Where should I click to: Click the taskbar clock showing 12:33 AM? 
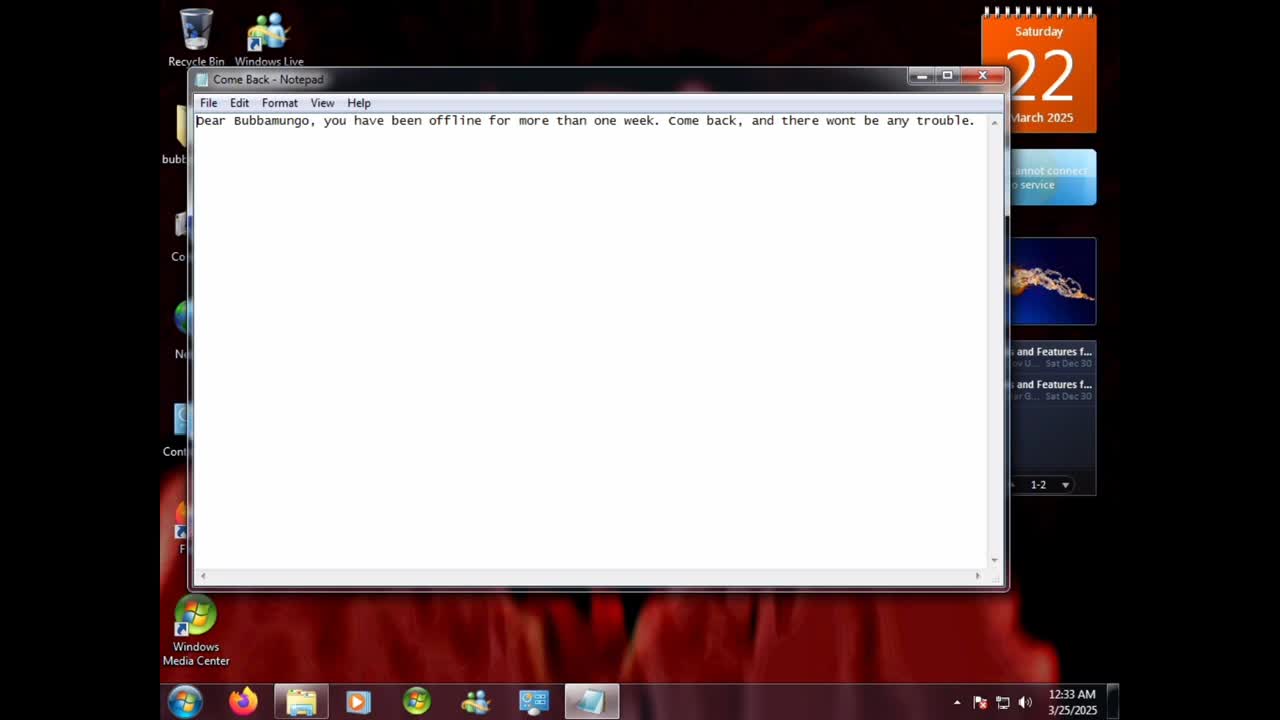point(1072,702)
